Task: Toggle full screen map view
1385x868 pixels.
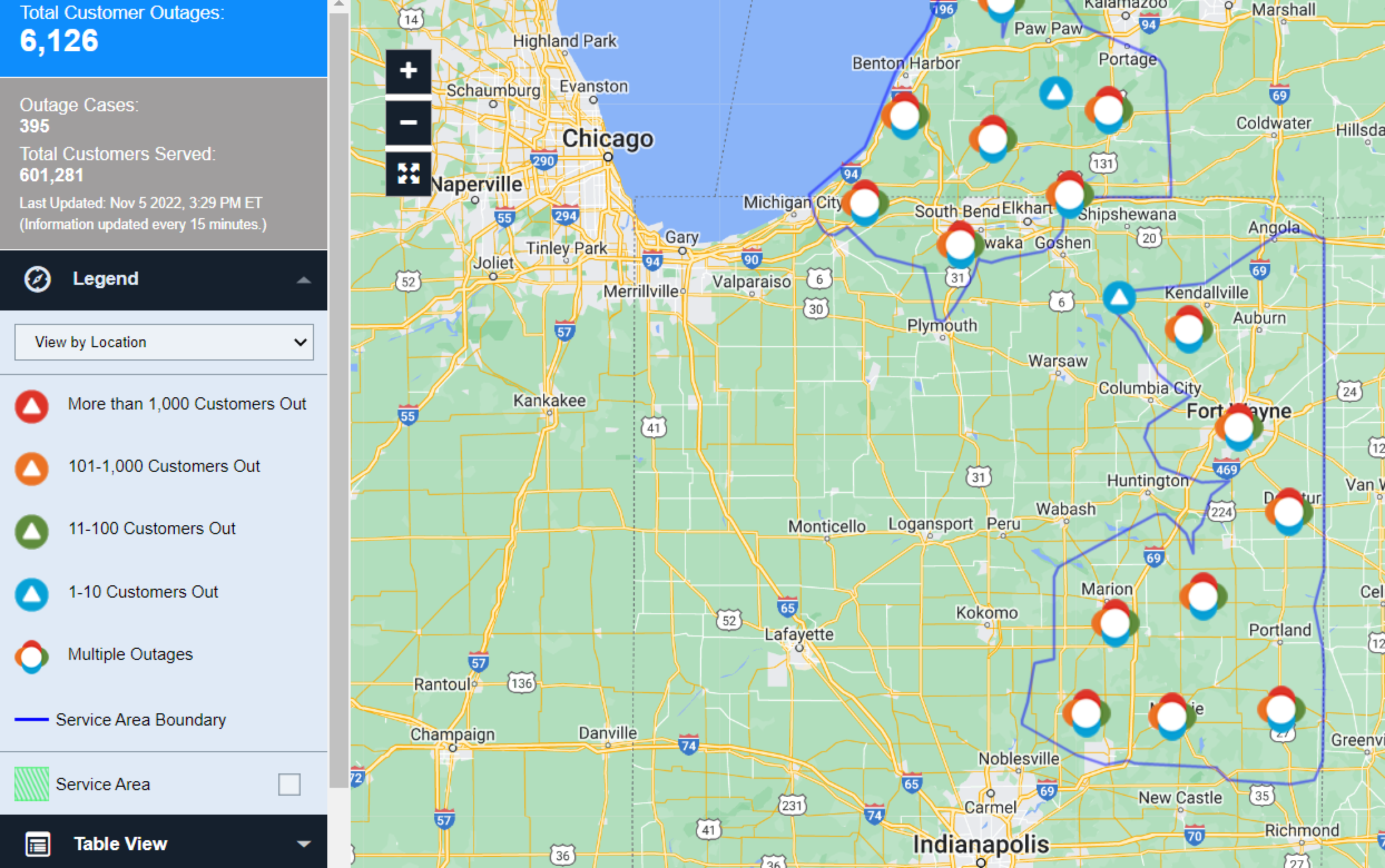Action: pyautogui.click(x=408, y=174)
